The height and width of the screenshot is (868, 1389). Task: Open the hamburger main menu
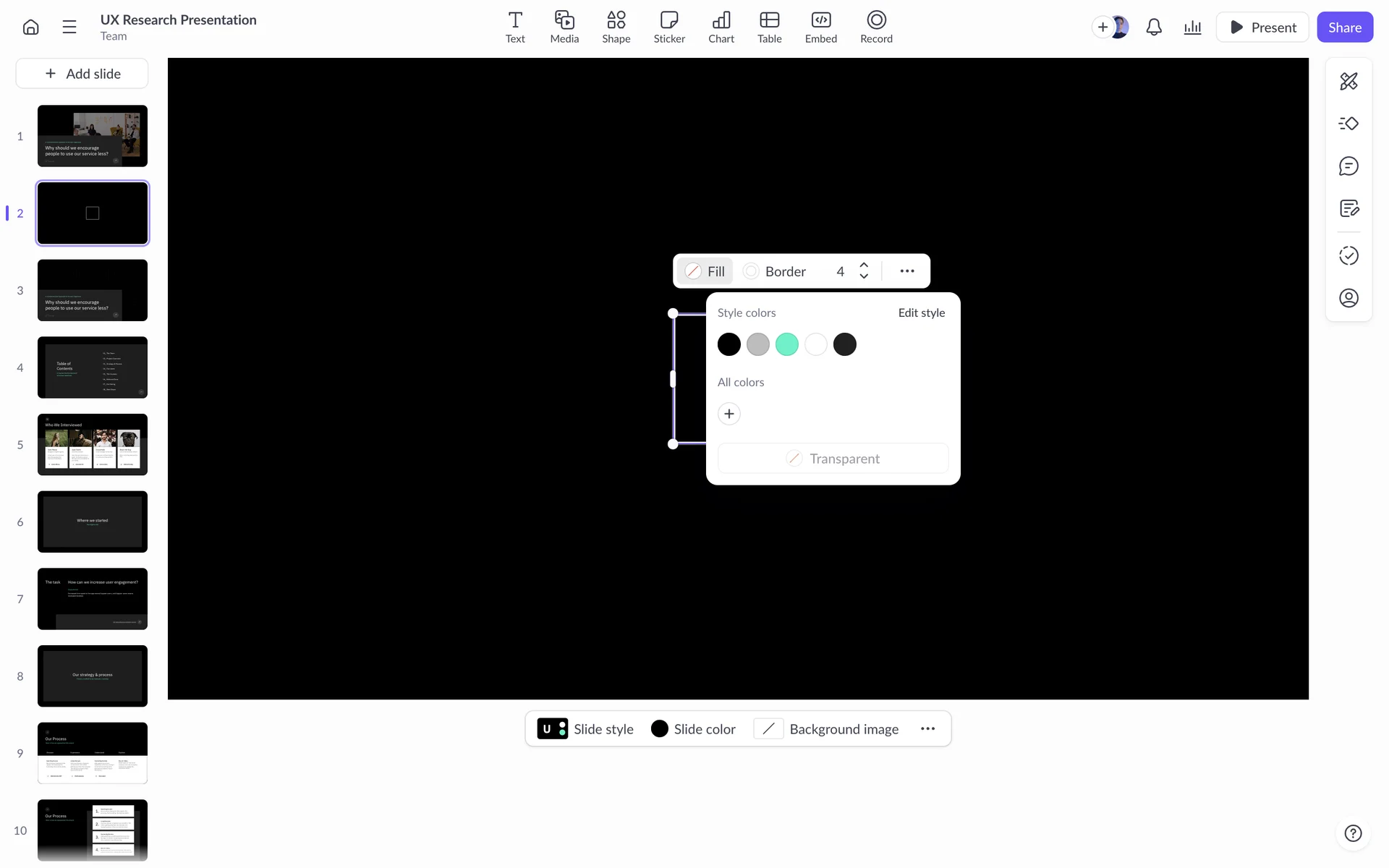coord(69,27)
